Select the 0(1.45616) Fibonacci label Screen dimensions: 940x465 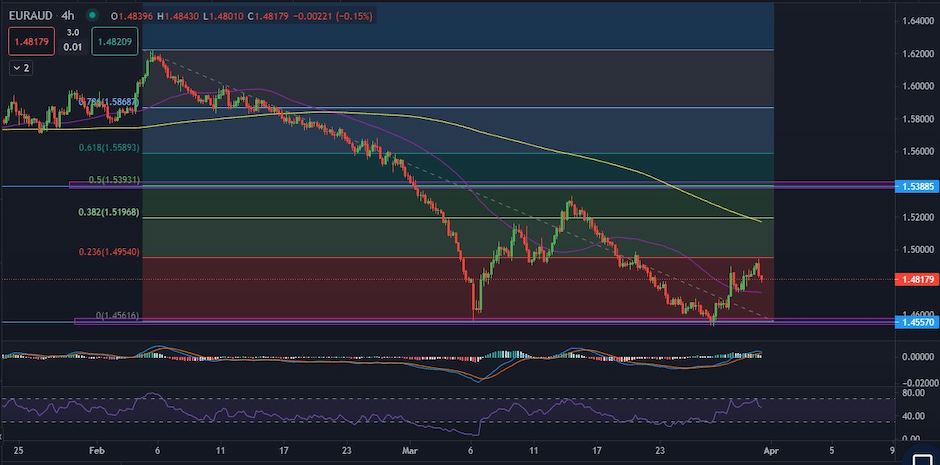pyautogui.click(x=118, y=315)
